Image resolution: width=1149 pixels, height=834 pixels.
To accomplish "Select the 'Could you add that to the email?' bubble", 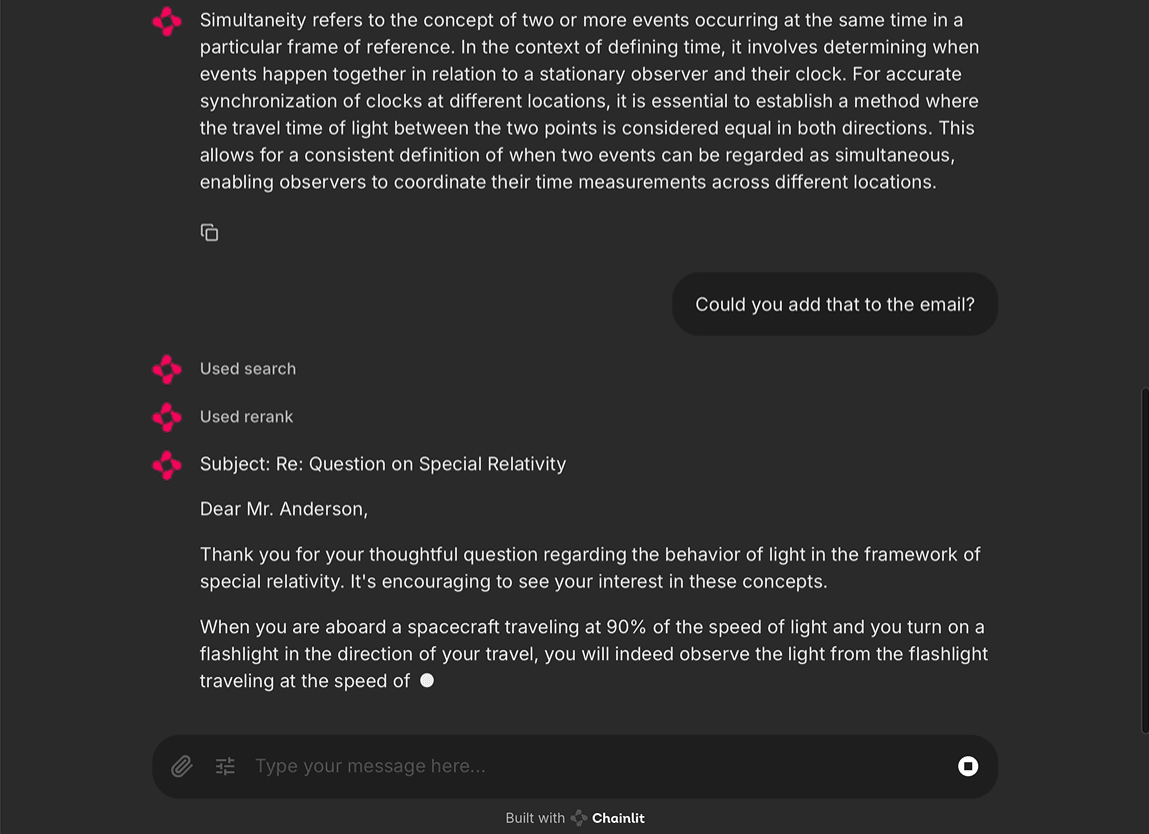I will point(835,304).
